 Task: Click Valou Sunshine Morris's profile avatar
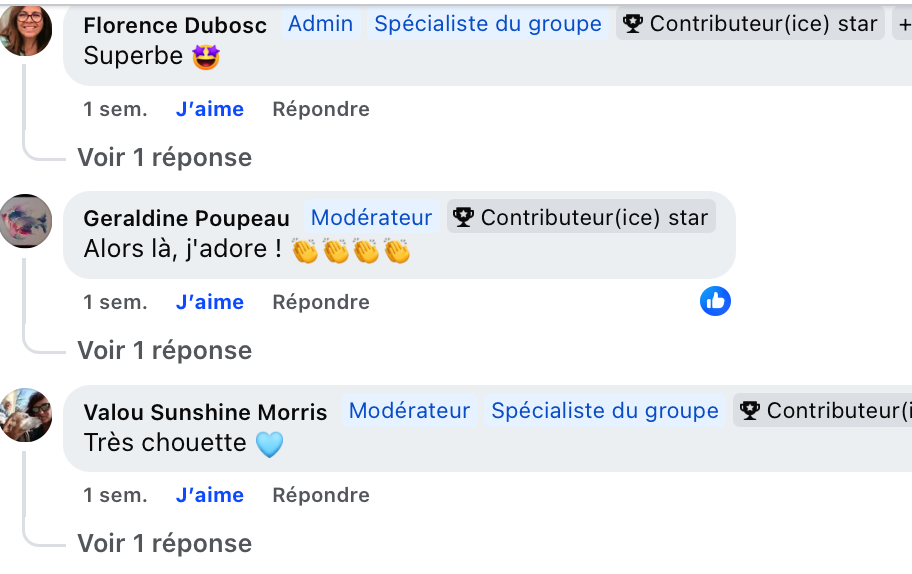click(26, 414)
